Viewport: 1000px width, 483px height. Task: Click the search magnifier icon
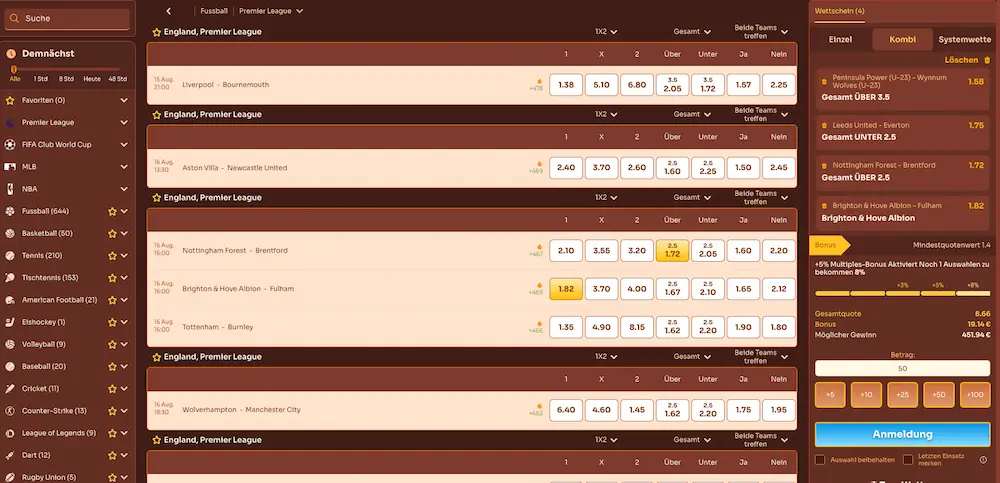[x=15, y=19]
